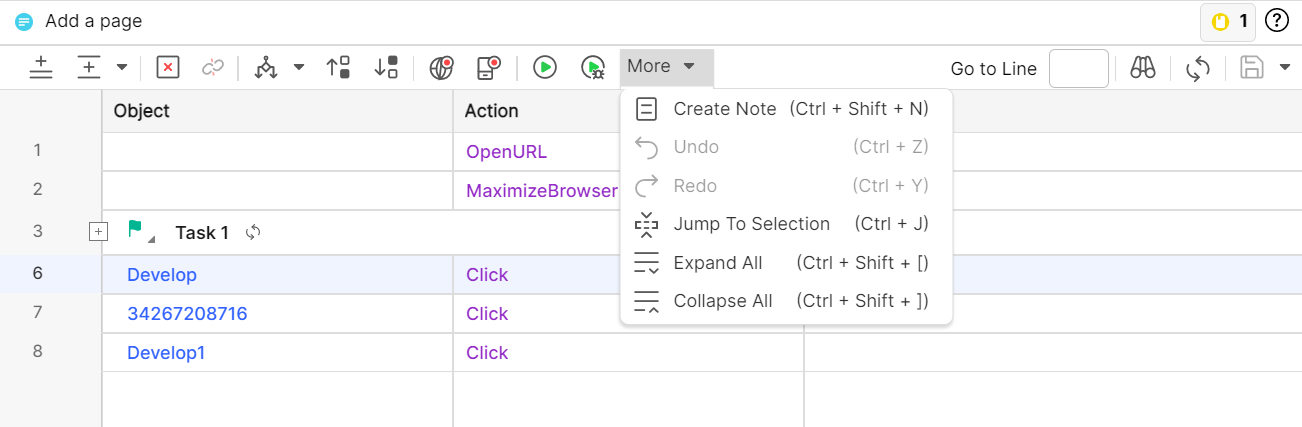Image resolution: width=1302 pixels, height=427 pixels.
Task: Click the move line down icon
Action: 386,67
